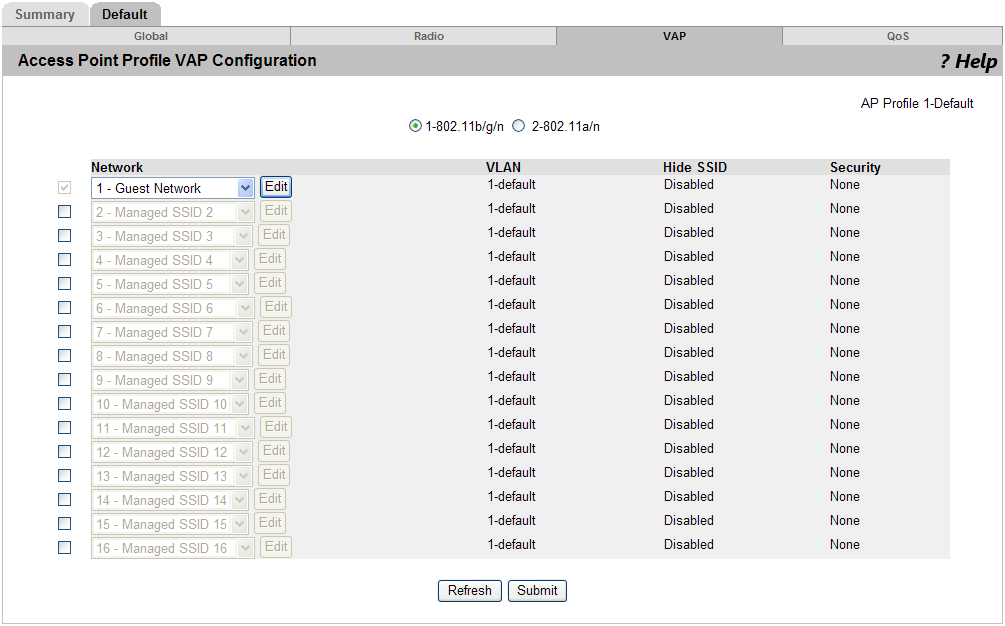Open the Summary tab
This screenshot has width=1005, height=626.
(x=45, y=14)
